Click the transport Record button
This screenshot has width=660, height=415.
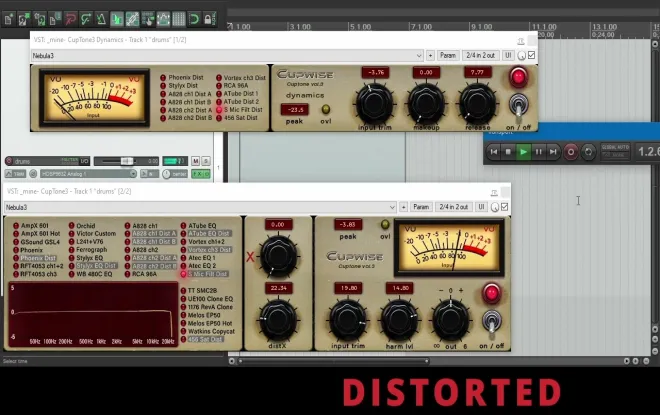coord(571,152)
